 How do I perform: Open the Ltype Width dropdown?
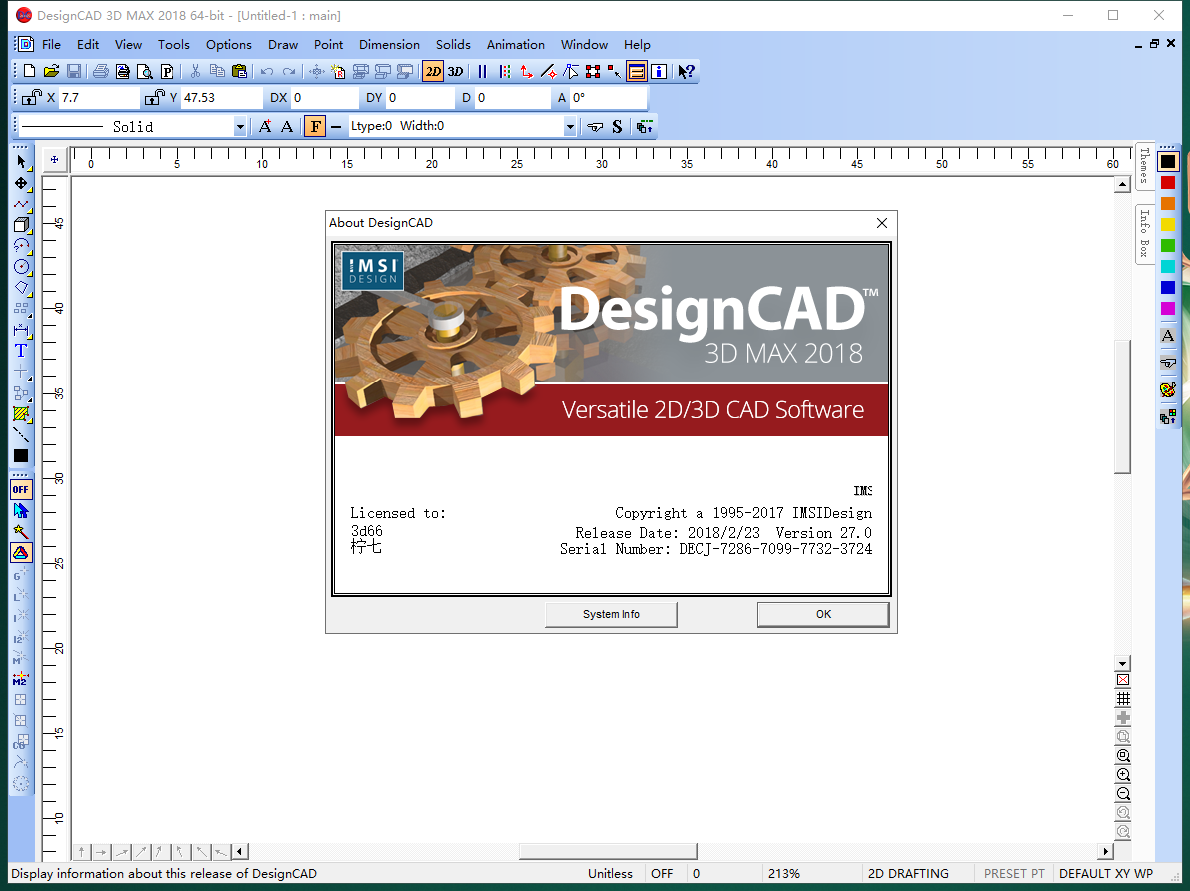569,126
